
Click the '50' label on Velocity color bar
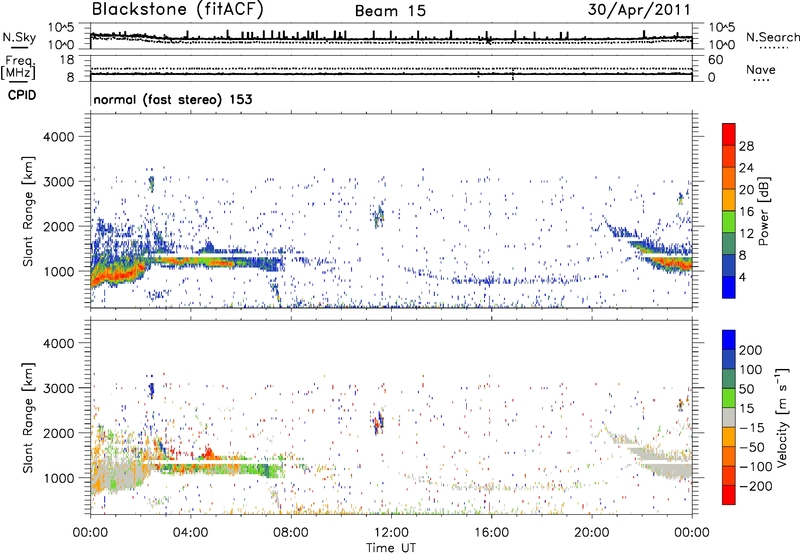click(746, 389)
